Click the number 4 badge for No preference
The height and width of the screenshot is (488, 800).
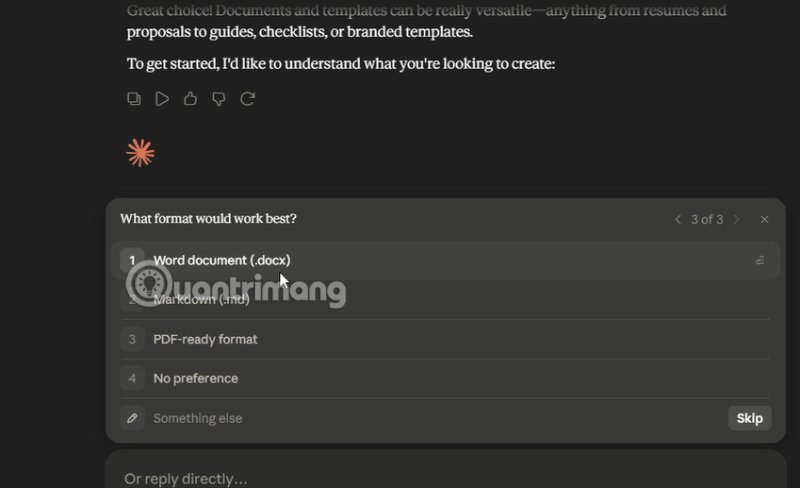click(132, 379)
